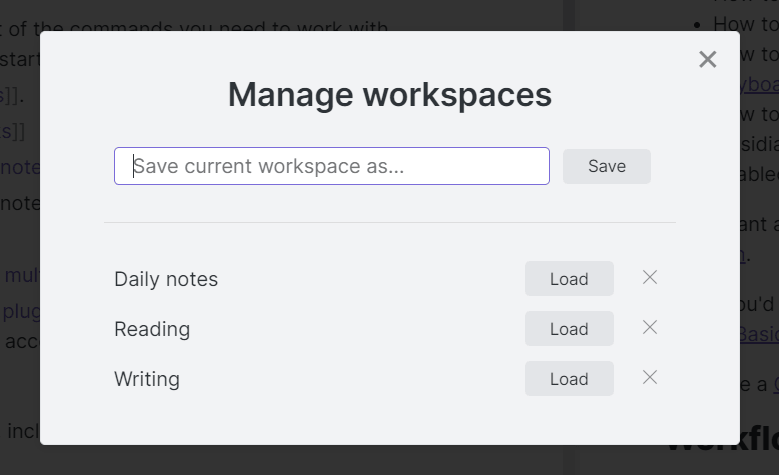Delete the Writing workspace entry
779x475 pixels.
650,378
